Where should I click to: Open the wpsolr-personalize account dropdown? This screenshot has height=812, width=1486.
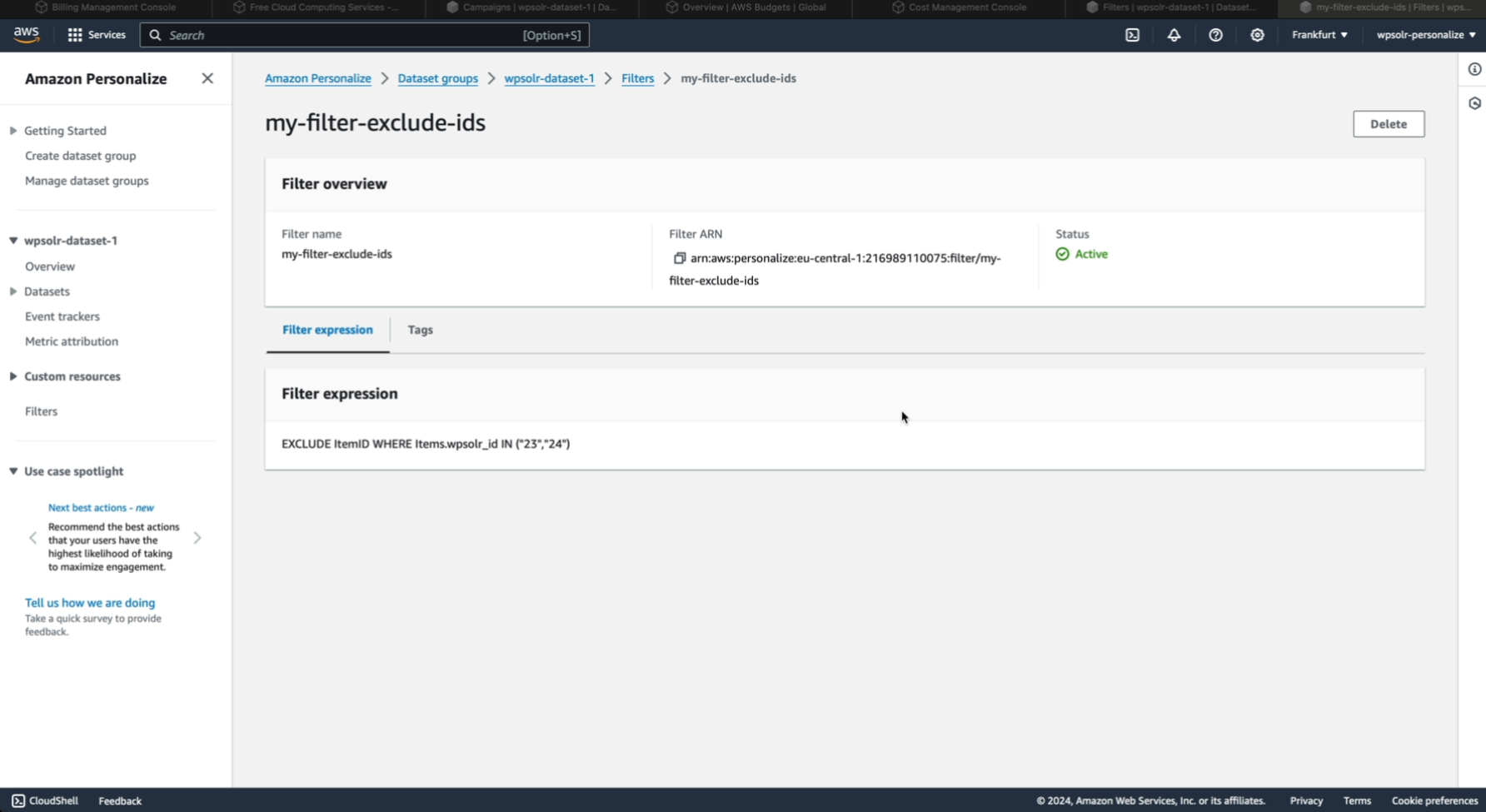pos(1426,35)
